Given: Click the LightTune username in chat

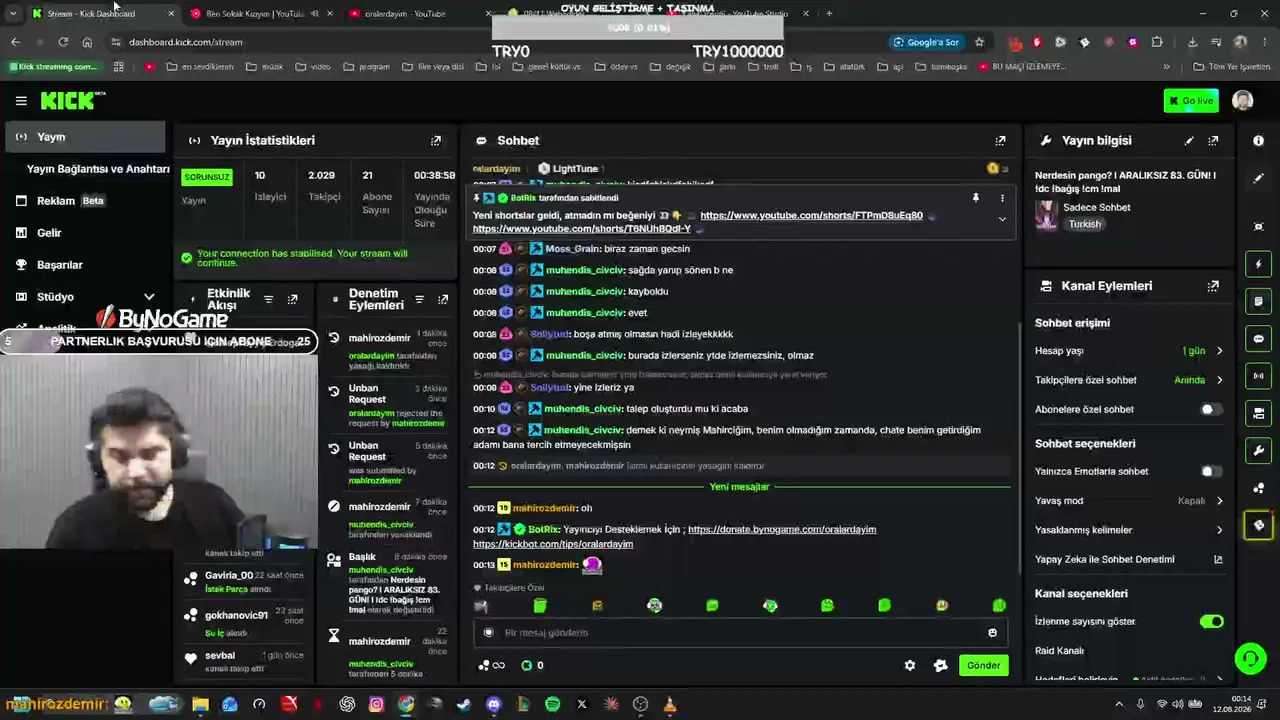Looking at the screenshot, I should point(575,169).
